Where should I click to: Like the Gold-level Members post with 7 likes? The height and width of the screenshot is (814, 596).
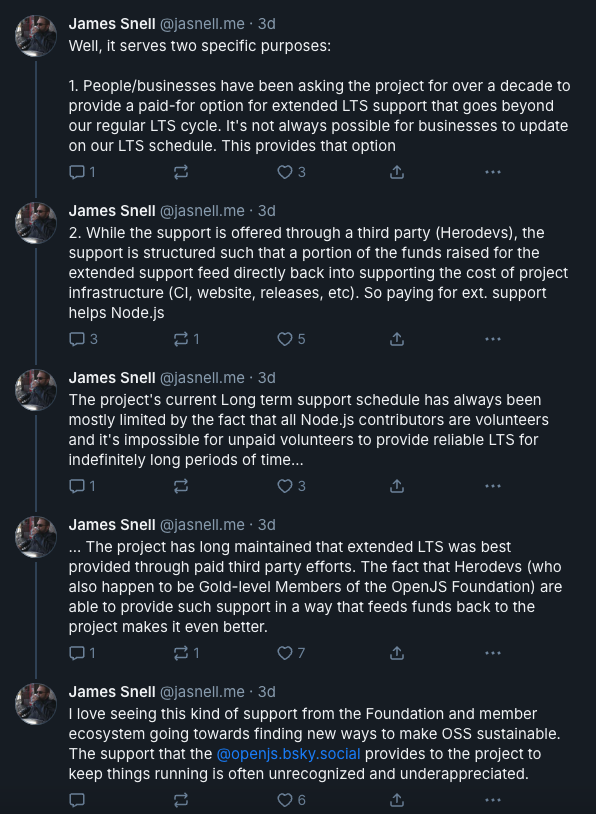click(291, 653)
